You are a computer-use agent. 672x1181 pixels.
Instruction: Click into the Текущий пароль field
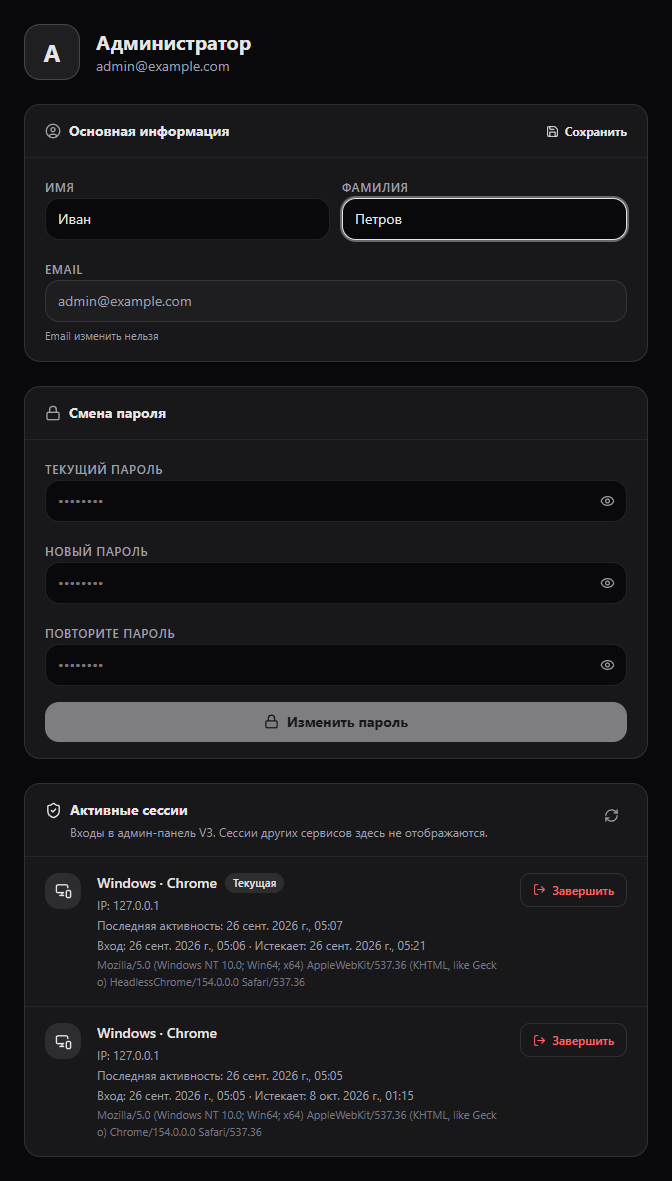(x=336, y=501)
